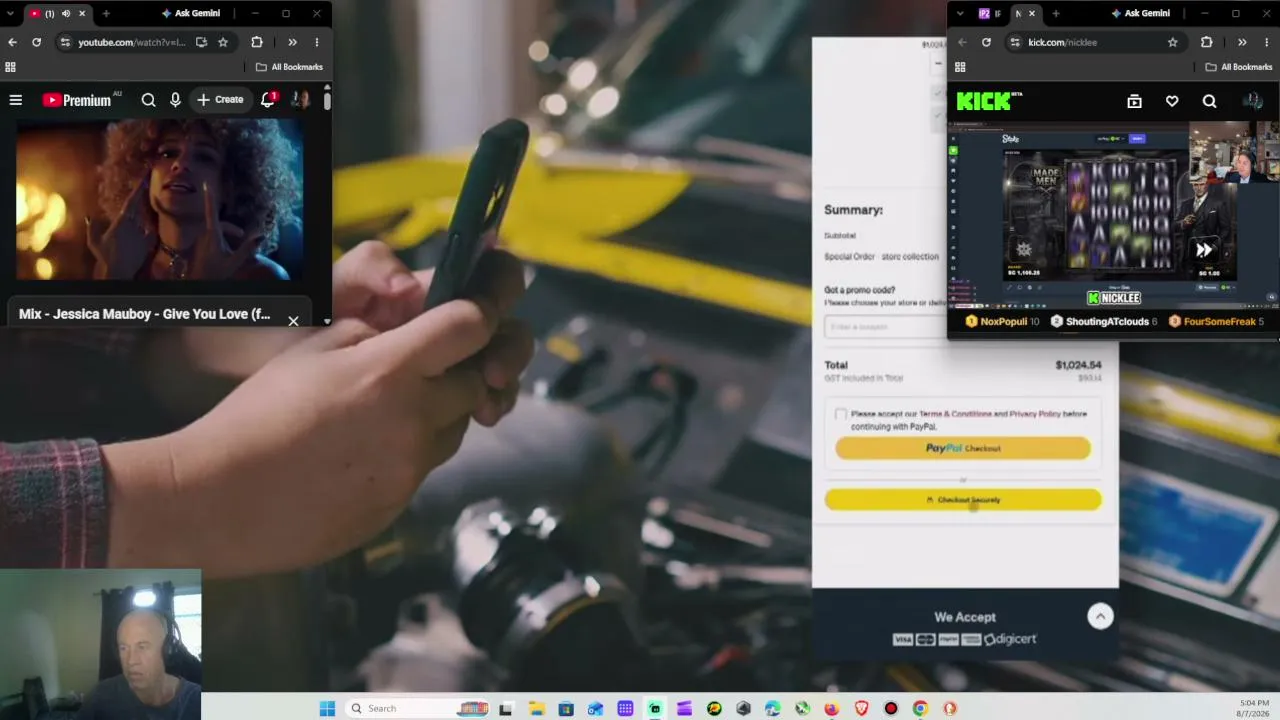Install app icon in the YouTube address bar
This screenshot has height=720, width=1280.
coord(201,42)
